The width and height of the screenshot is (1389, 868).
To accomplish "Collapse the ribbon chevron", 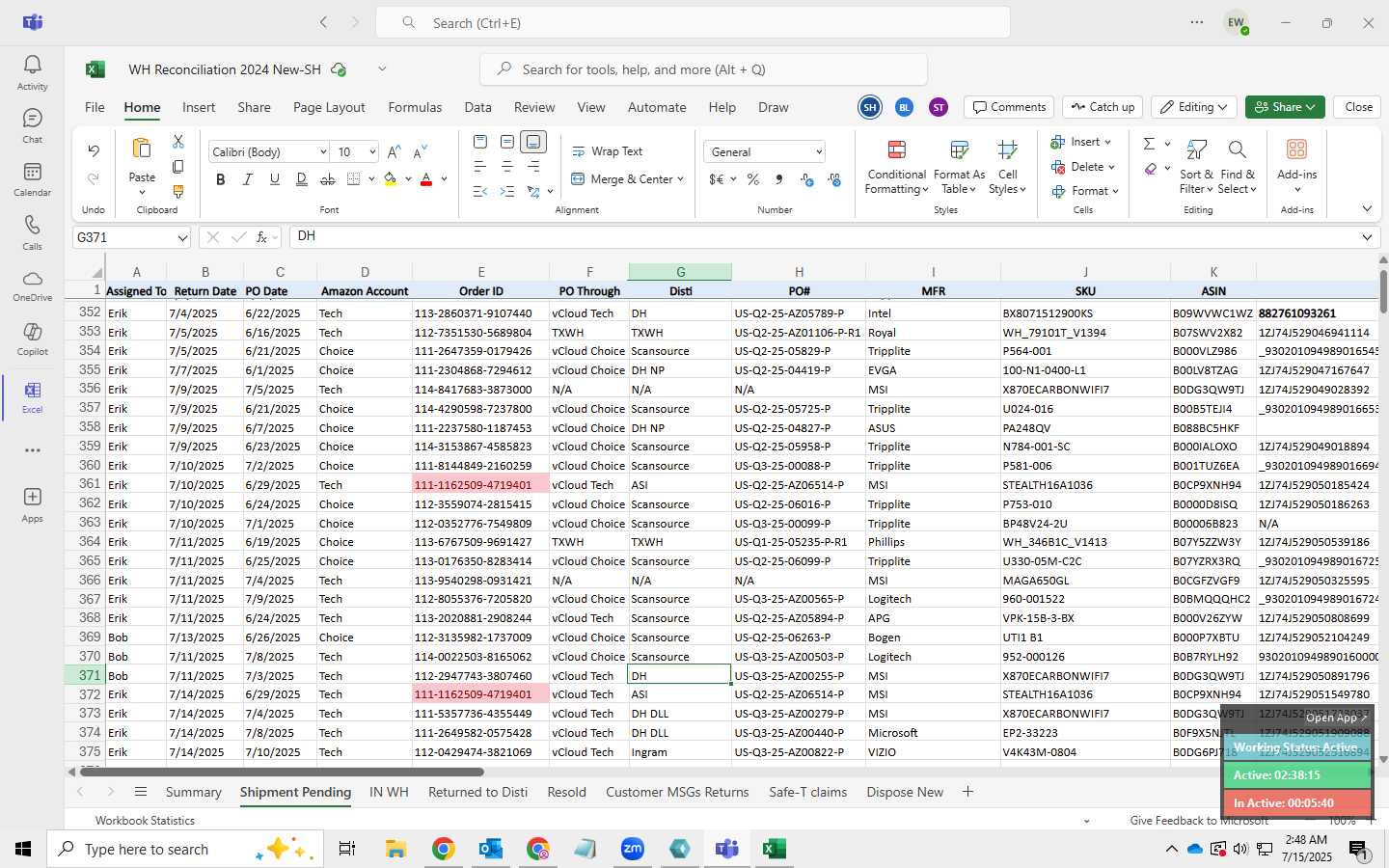I will coord(1367,208).
